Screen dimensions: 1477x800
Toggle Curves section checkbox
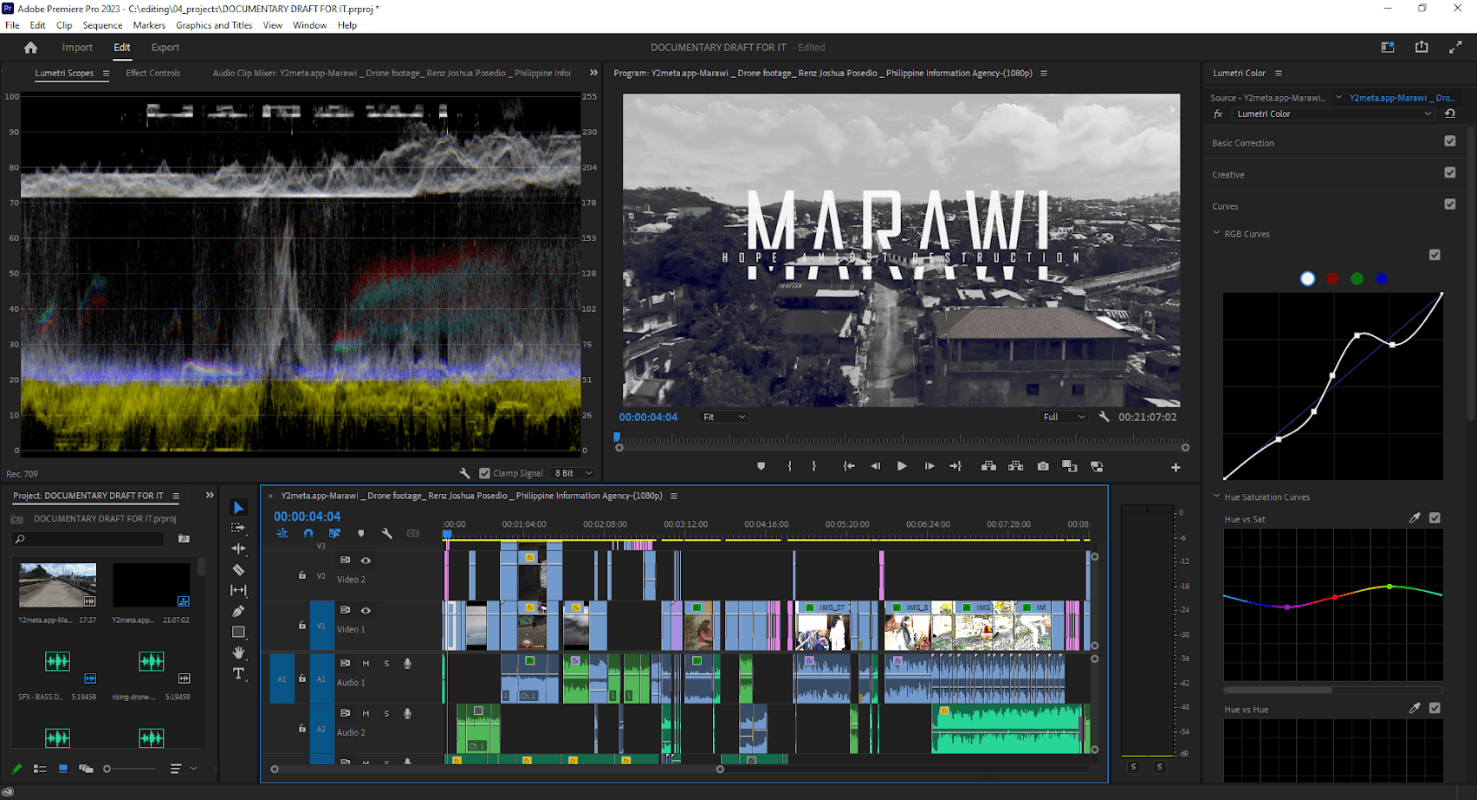(x=1450, y=204)
